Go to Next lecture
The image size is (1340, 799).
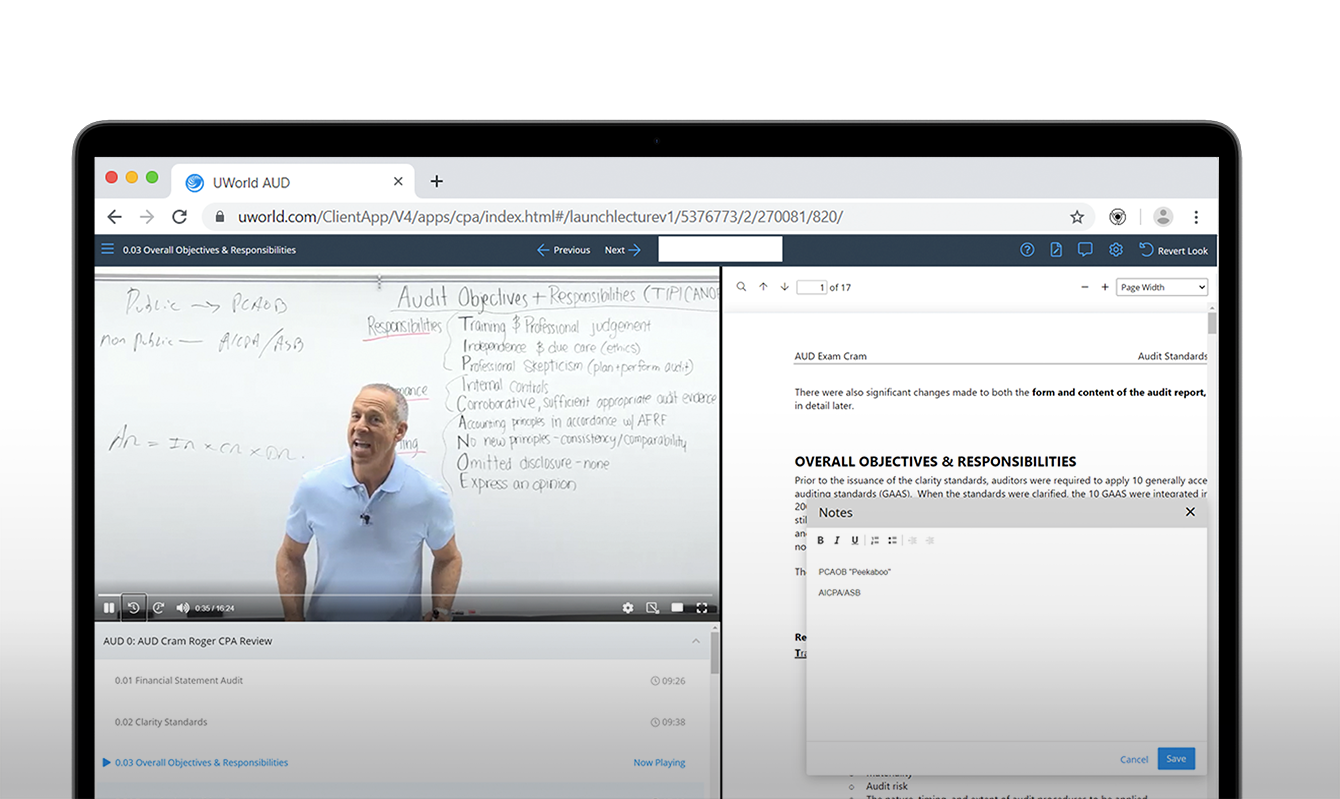coord(622,250)
